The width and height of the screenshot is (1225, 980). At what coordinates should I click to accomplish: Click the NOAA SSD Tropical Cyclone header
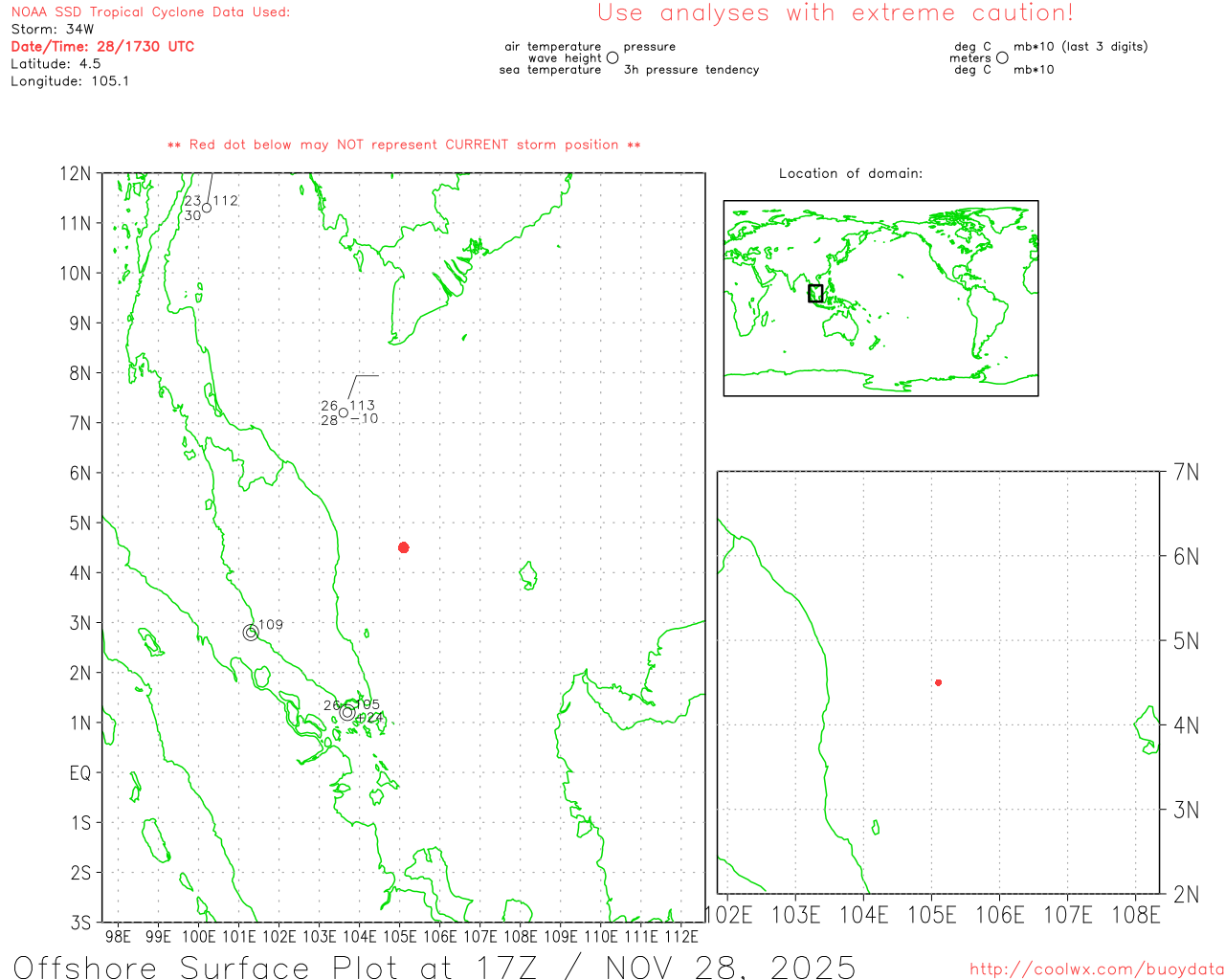(150, 12)
